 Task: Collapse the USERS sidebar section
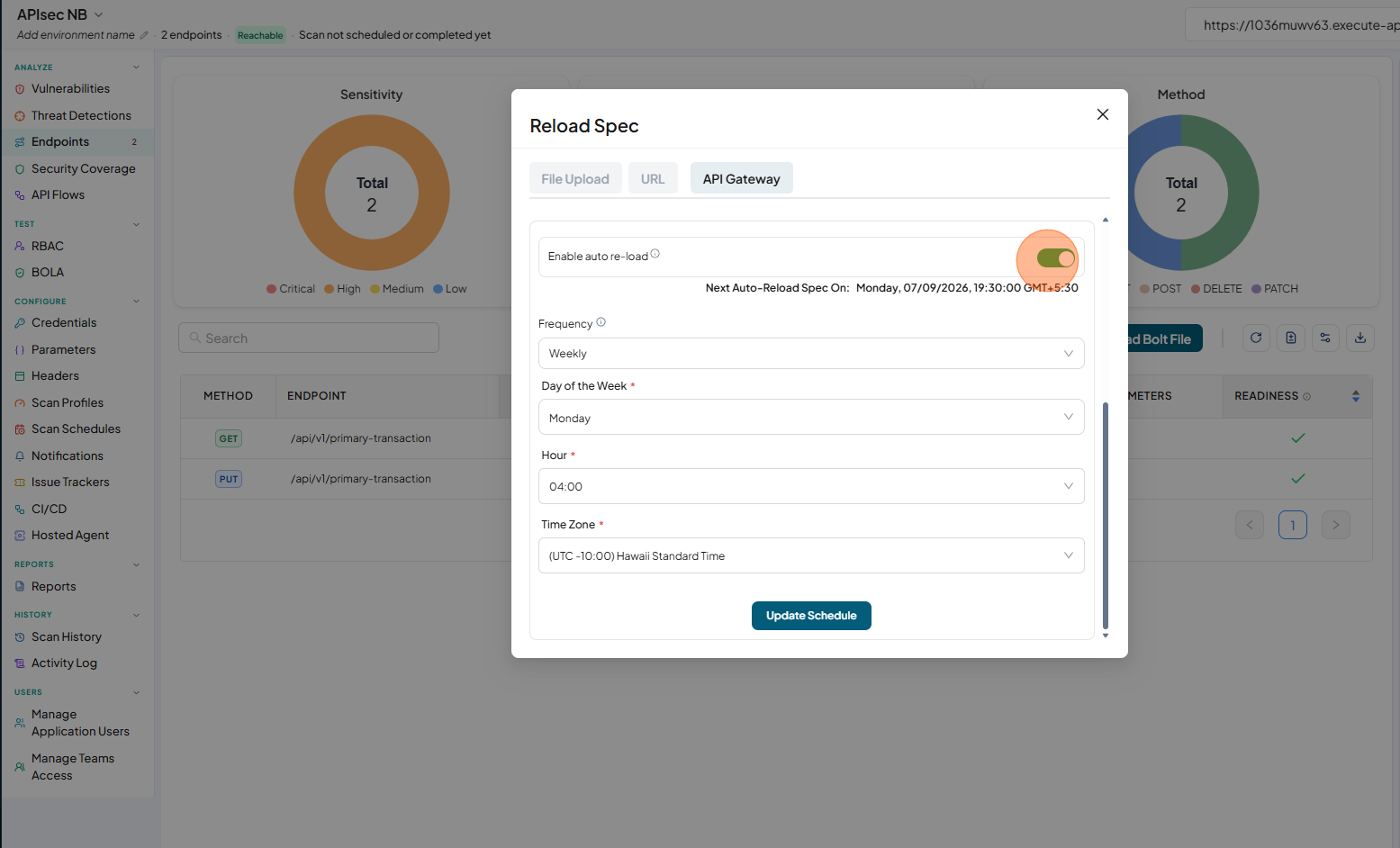click(x=137, y=692)
